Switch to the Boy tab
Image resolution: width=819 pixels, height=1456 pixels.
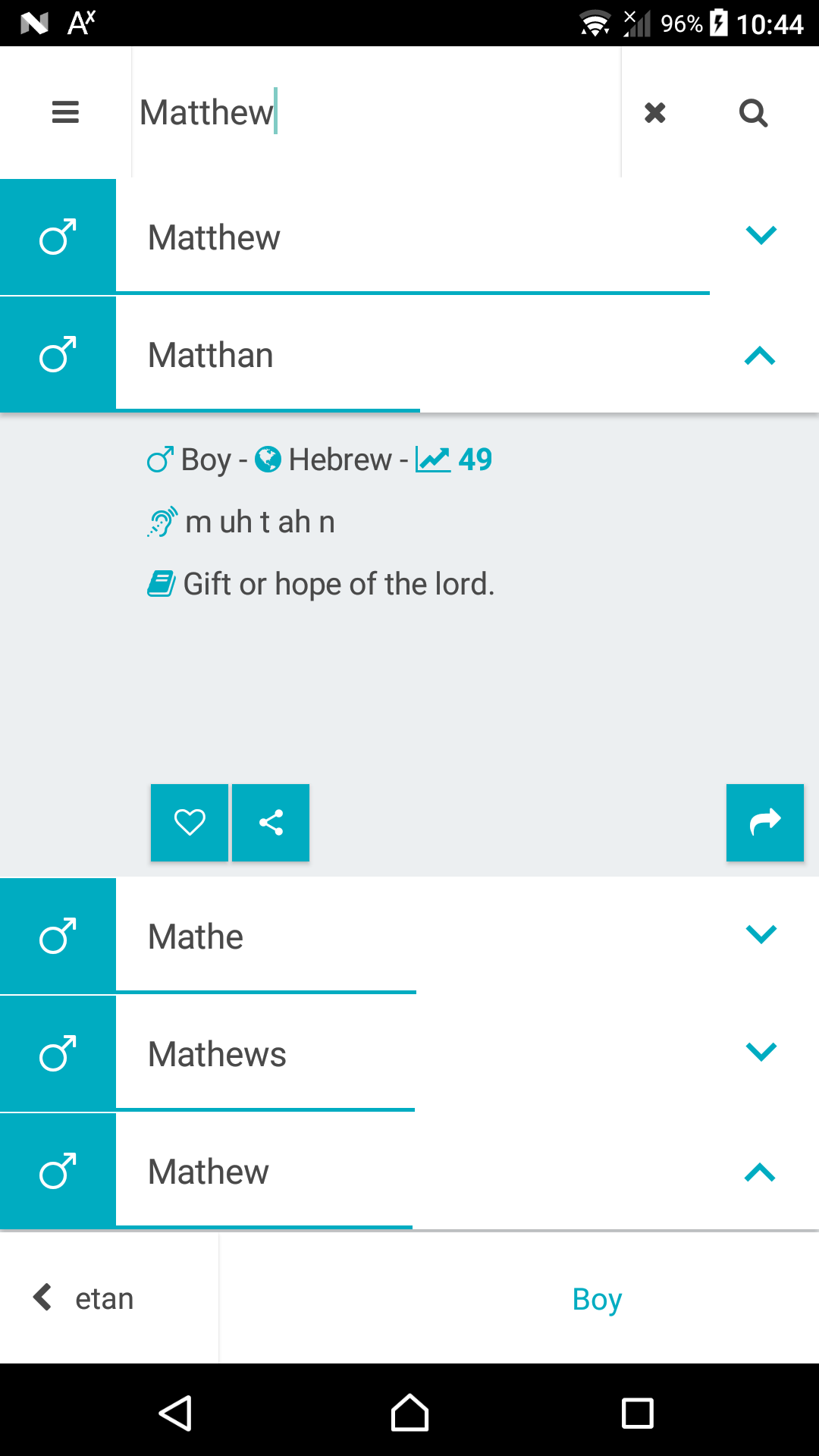point(597,1299)
